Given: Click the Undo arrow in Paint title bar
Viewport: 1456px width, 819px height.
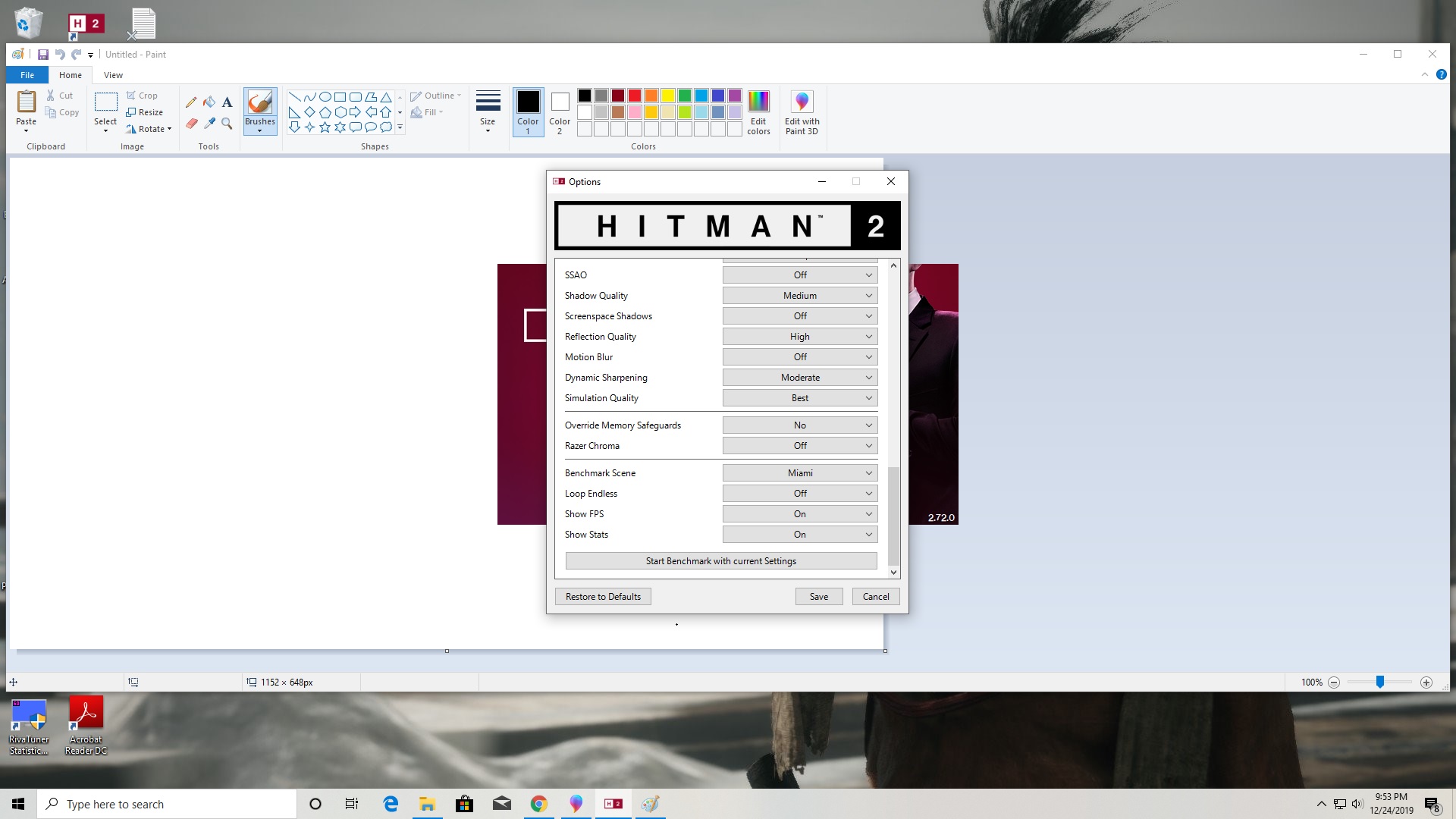Looking at the screenshot, I should click(x=60, y=55).
